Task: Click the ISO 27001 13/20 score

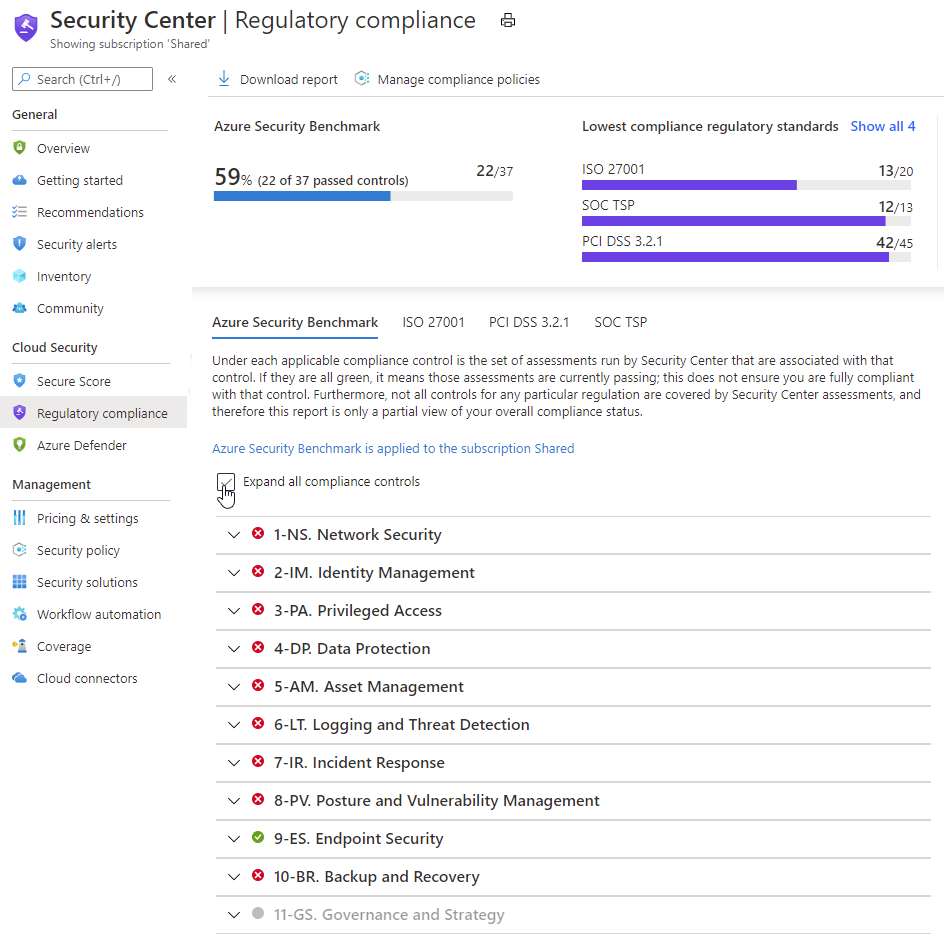Action: [895, 171]
